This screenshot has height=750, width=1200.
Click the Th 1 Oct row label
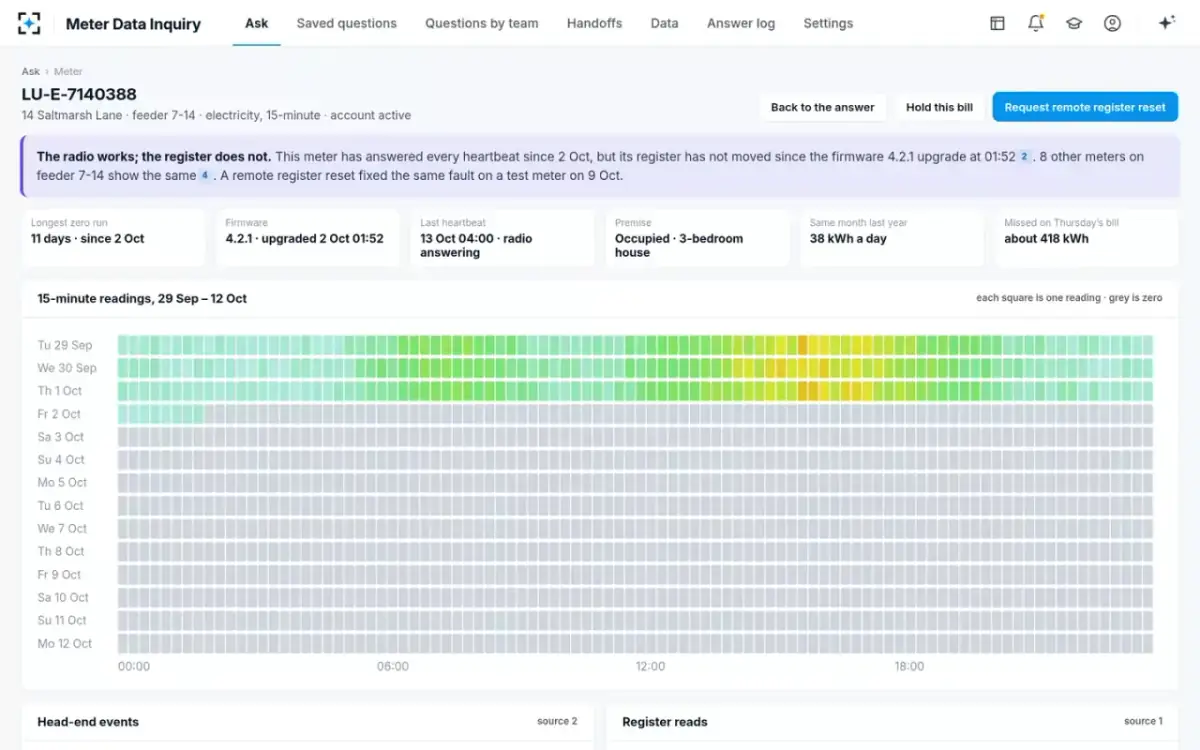(60, 391)
